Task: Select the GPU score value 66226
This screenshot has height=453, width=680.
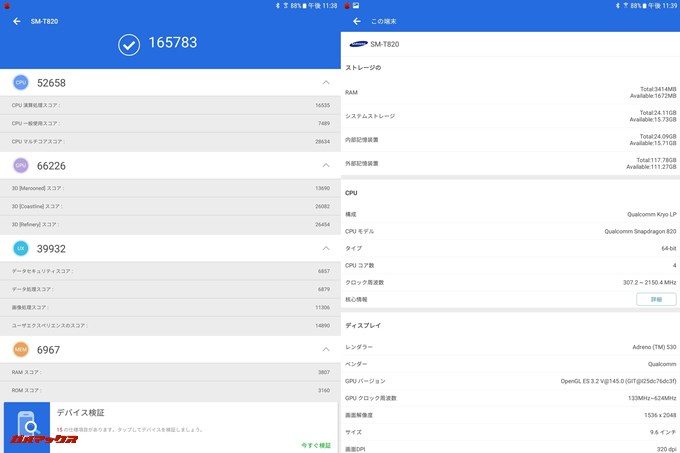Action: pos(51,166)
